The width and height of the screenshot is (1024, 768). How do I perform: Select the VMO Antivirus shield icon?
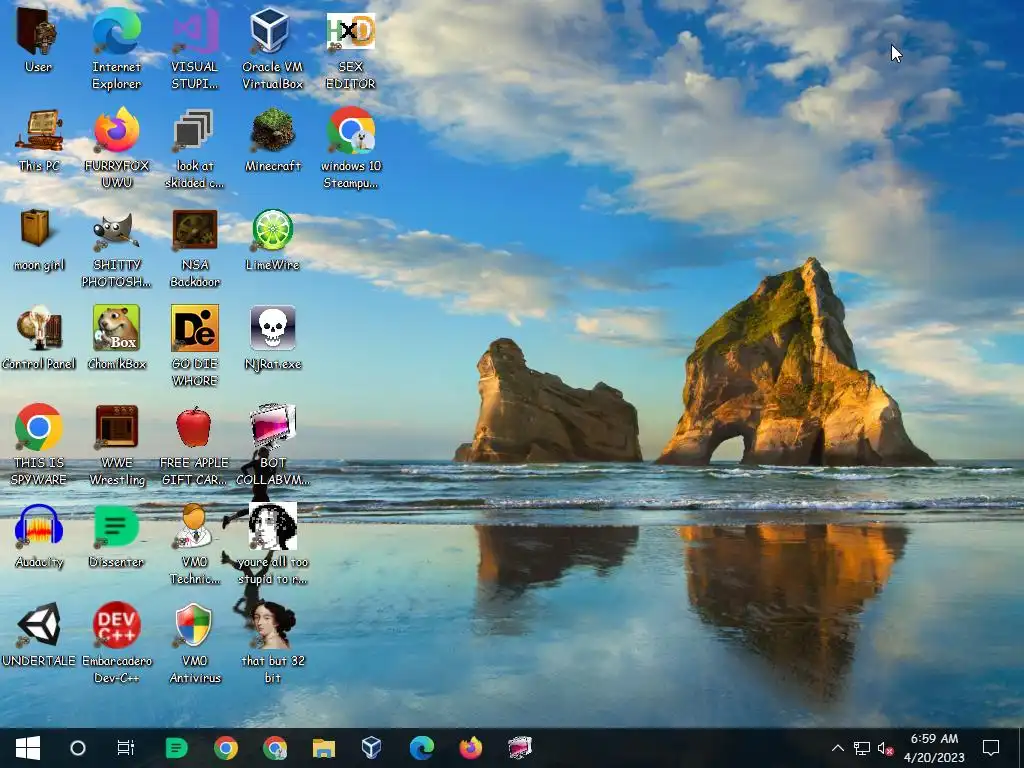194,643
